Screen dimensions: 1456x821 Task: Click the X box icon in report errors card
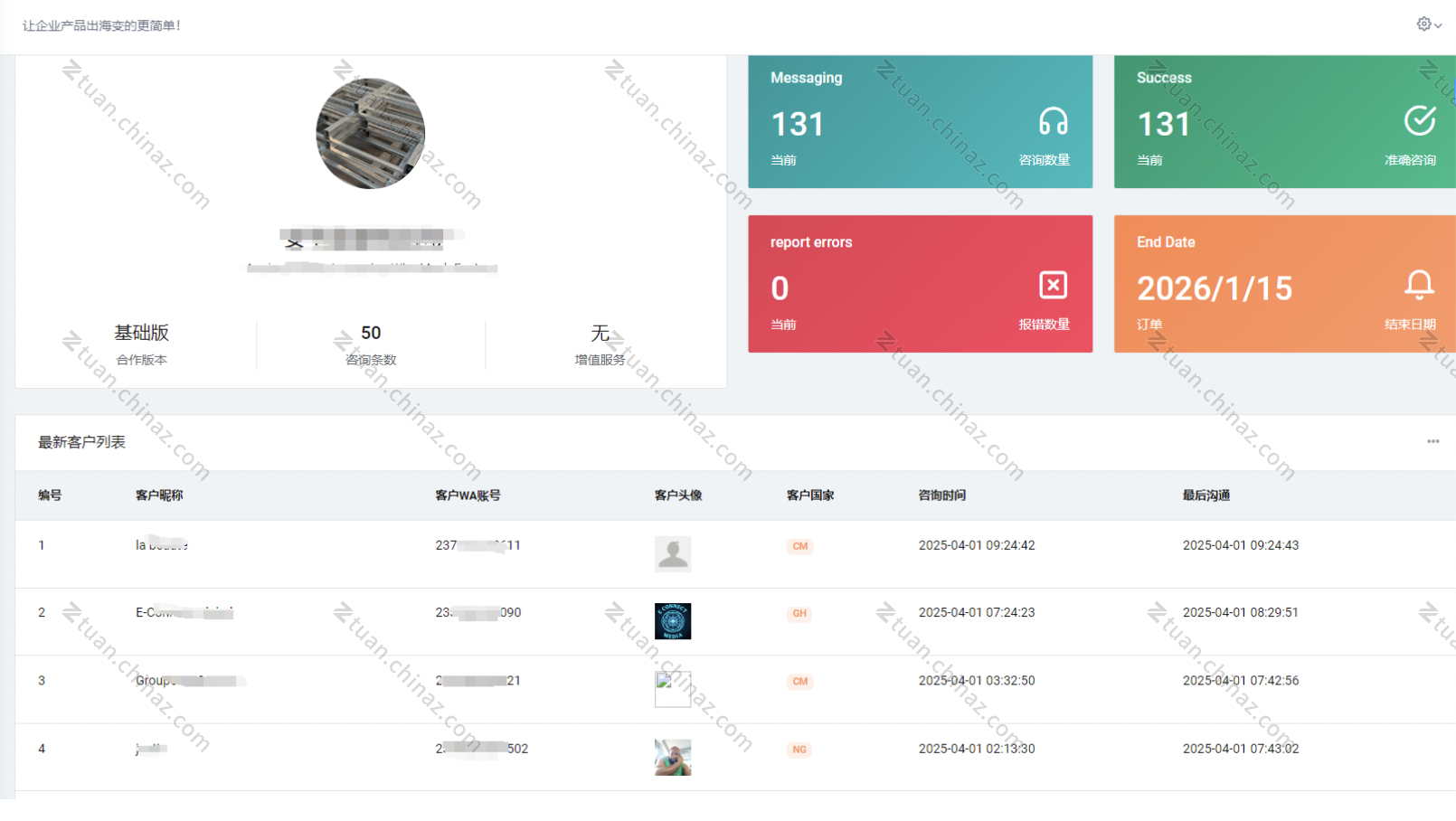(x=1053, y=285)
